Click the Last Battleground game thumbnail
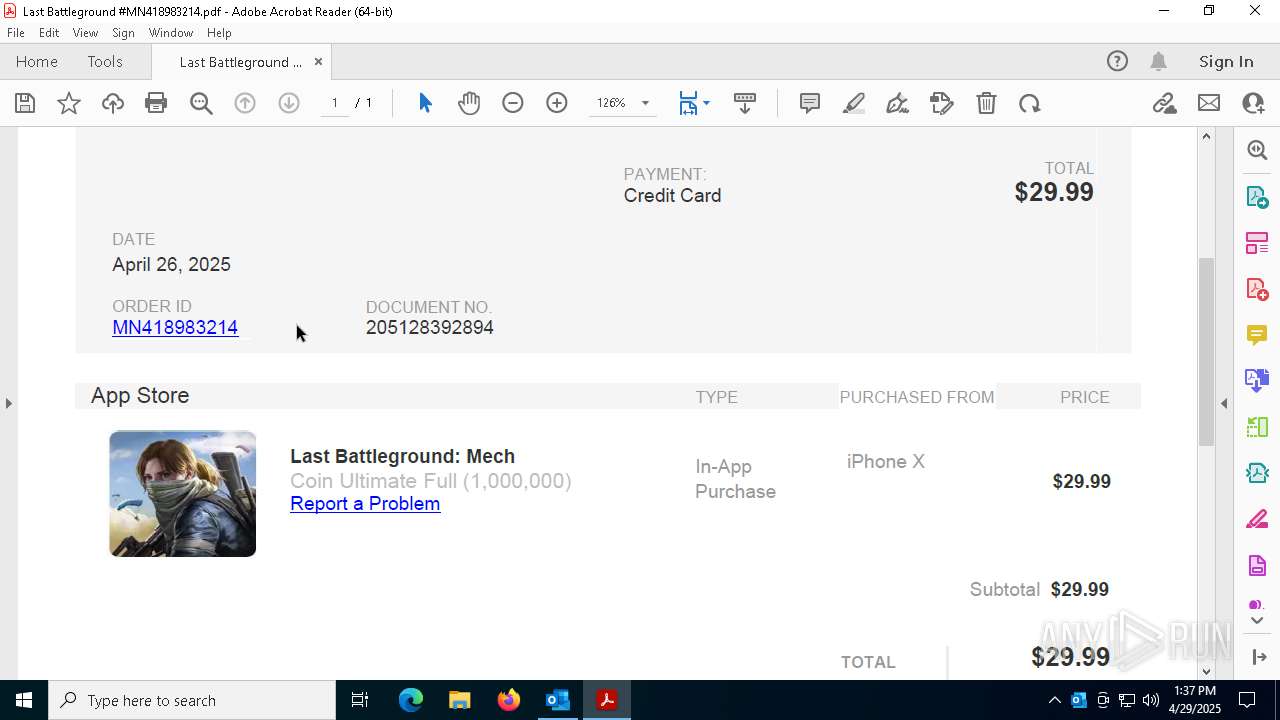1280x720 pixels. pyautogui.click(x=182, y=494)
